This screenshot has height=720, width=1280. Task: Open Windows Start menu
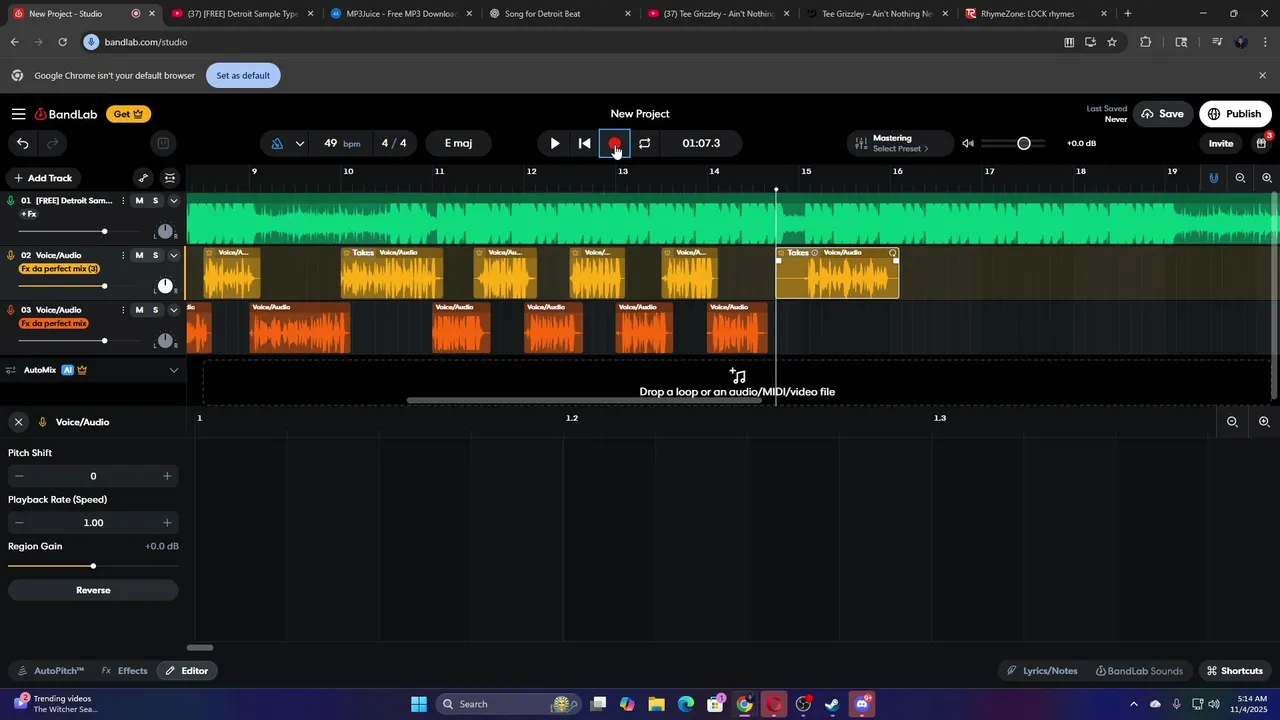pos(419,704)
